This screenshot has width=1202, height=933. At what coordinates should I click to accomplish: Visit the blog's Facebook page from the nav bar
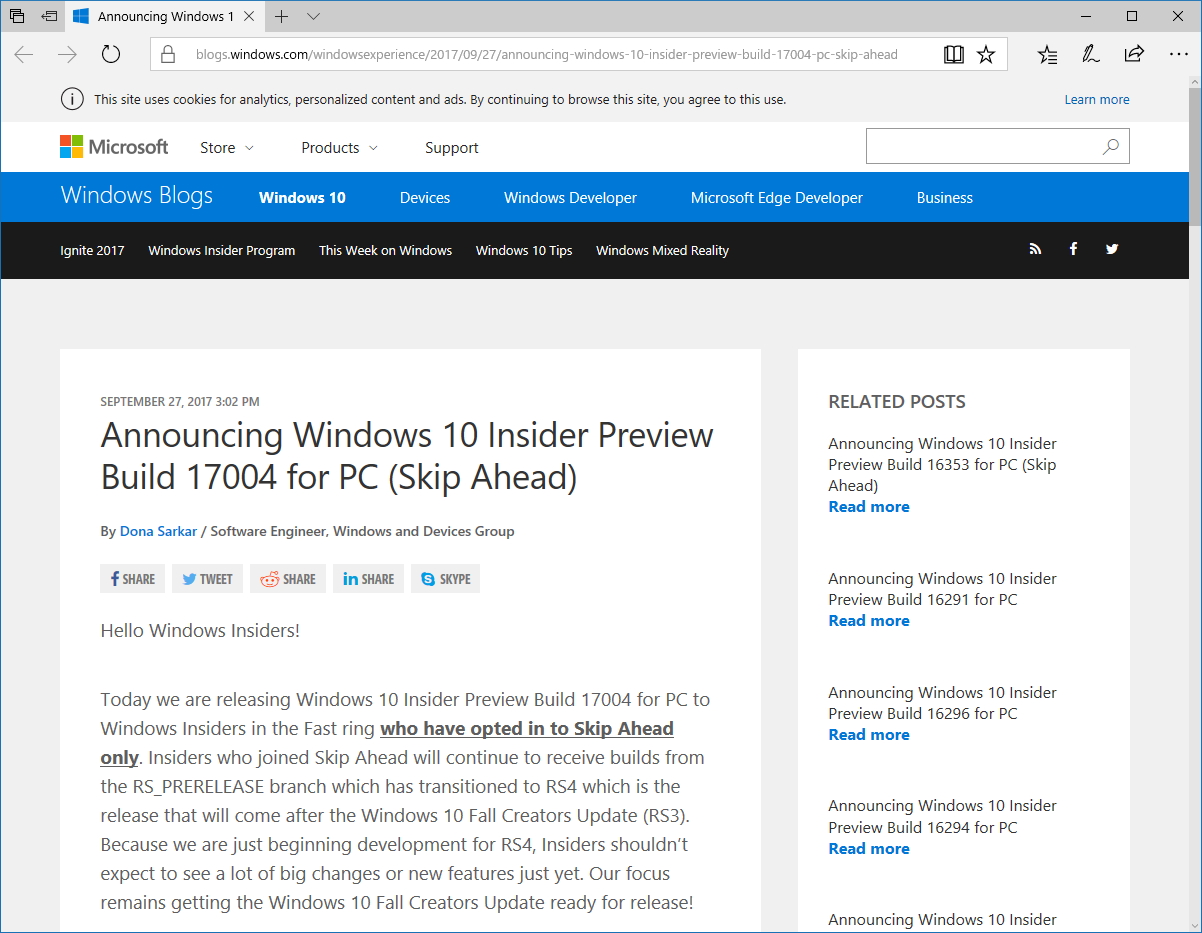[x=1073, y=249]
